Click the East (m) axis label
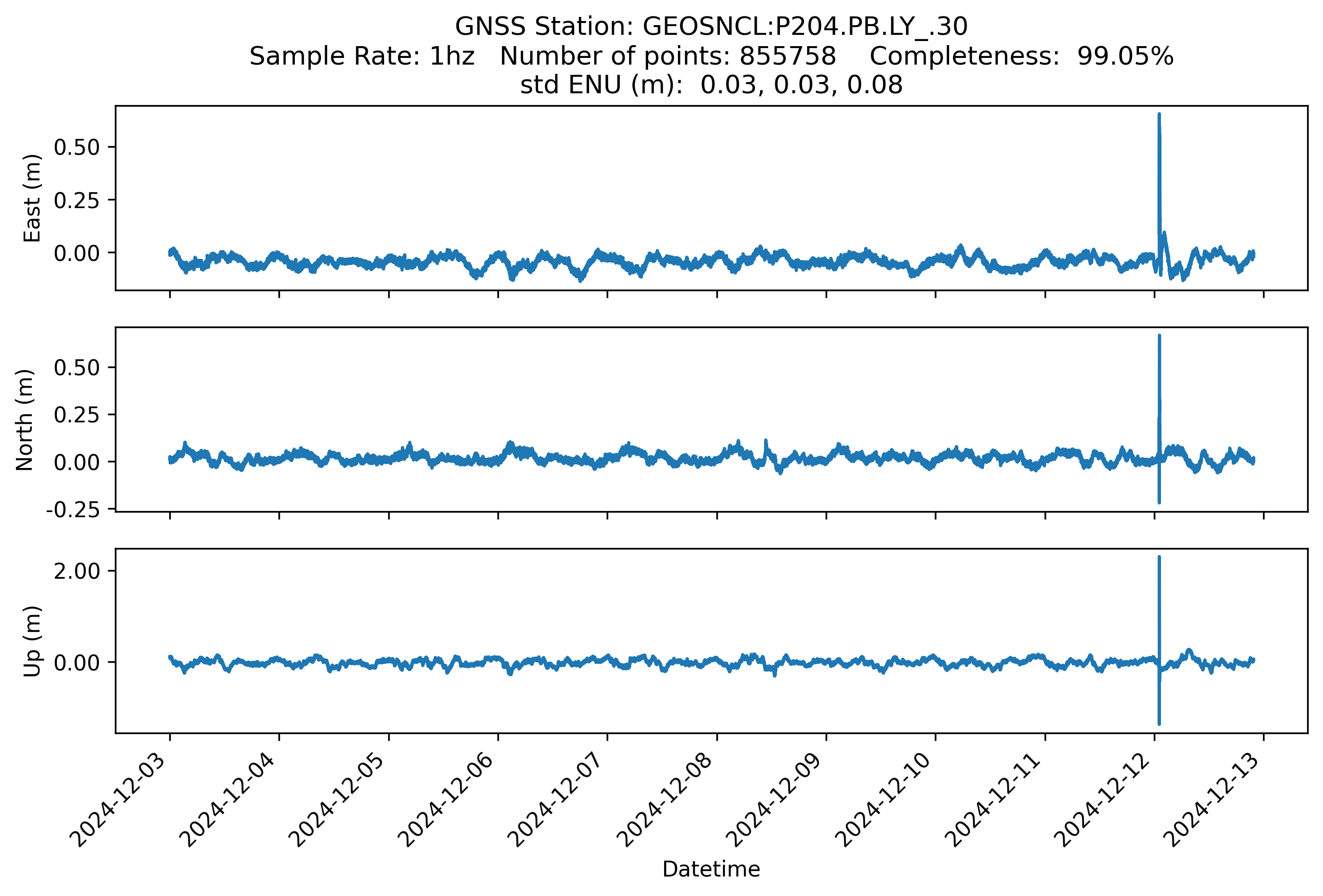The height and width of the screenshot is (896, 1323). [x=32, y=198]
